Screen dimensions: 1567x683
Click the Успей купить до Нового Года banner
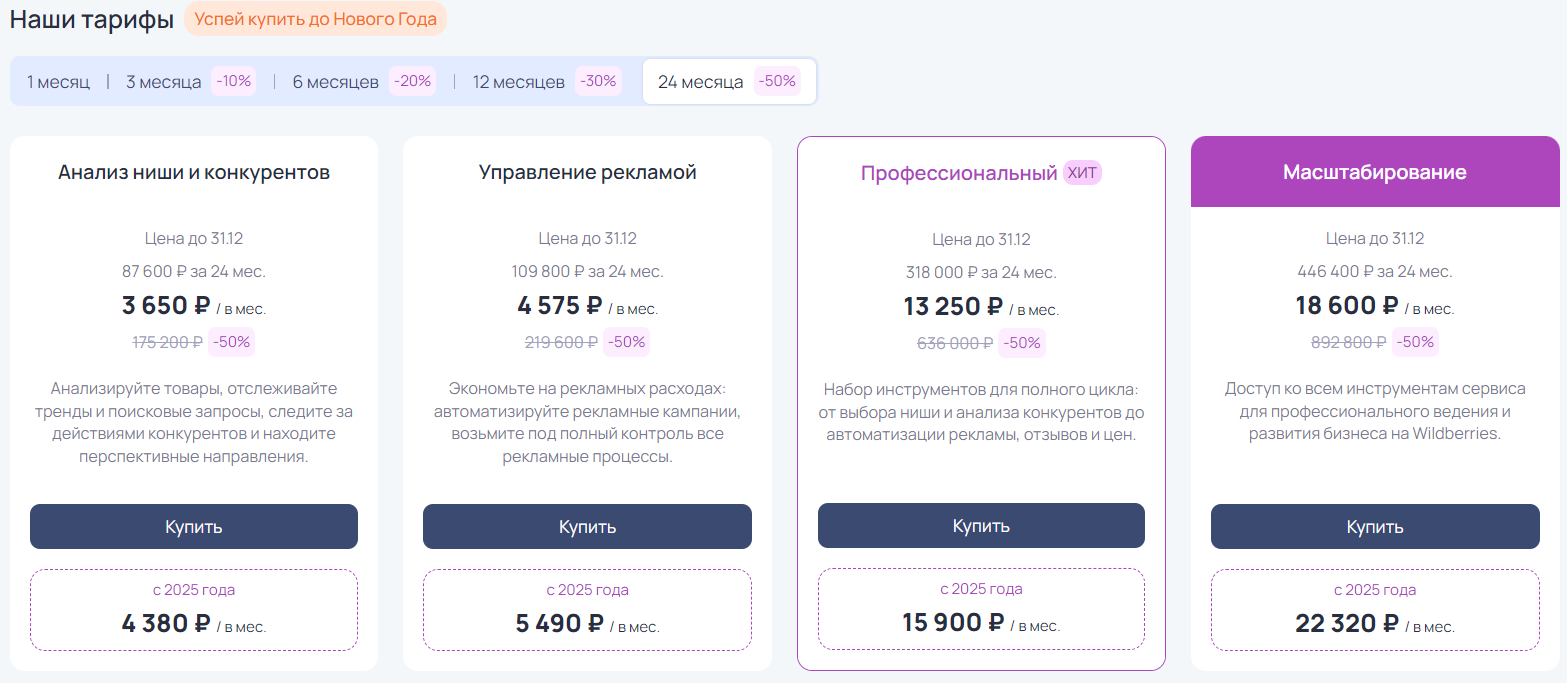pos(314,19)
